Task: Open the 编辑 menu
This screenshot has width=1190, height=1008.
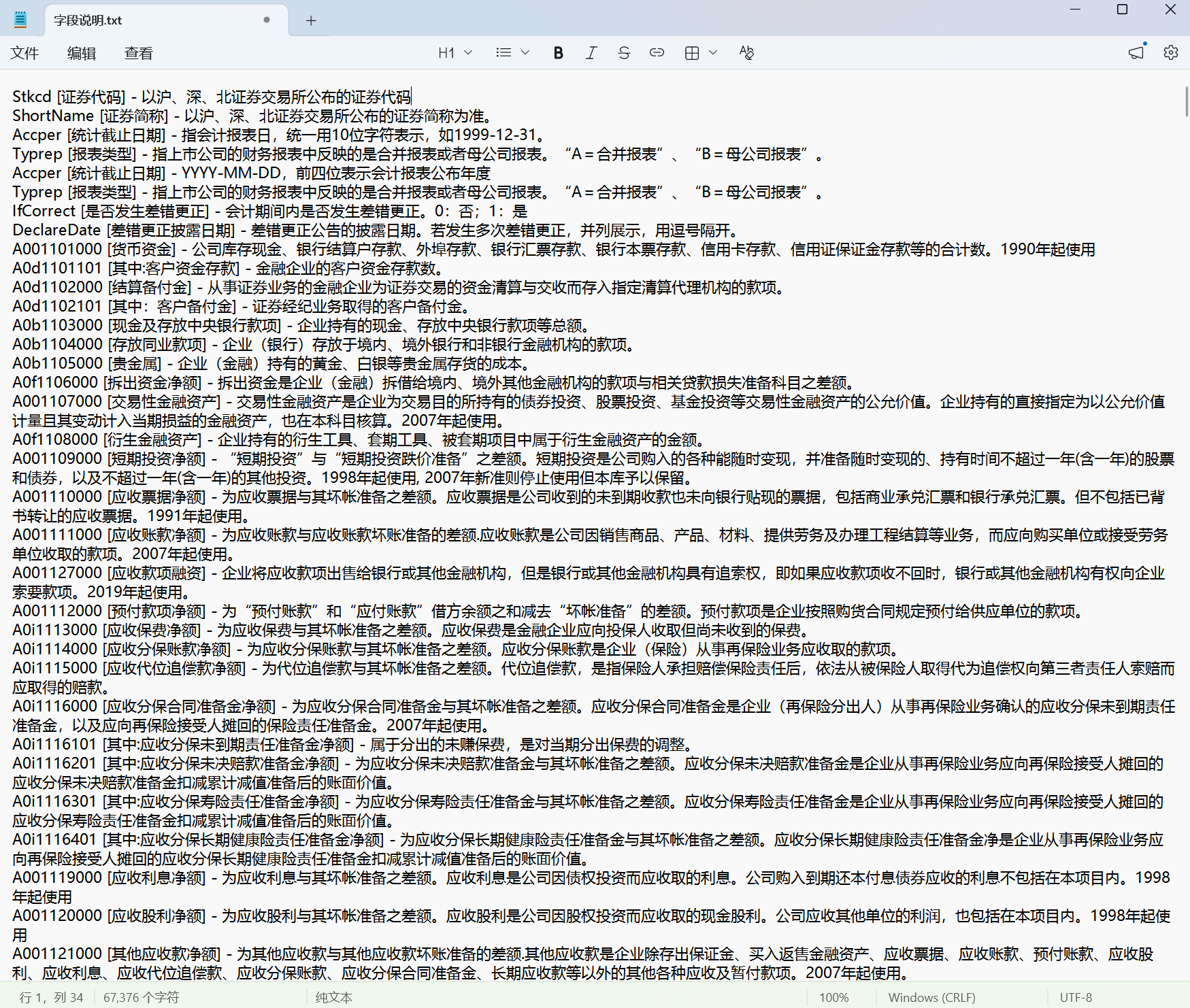Action: coord(82,53)
